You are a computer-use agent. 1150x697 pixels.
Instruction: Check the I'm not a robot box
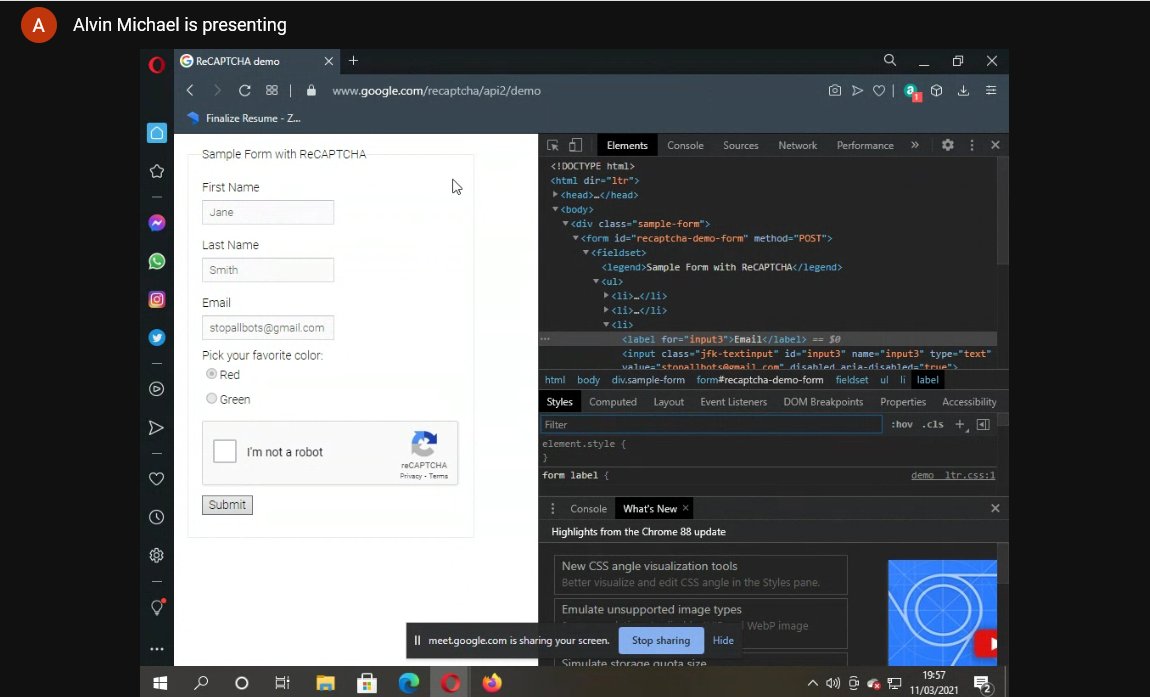[224, 450]
